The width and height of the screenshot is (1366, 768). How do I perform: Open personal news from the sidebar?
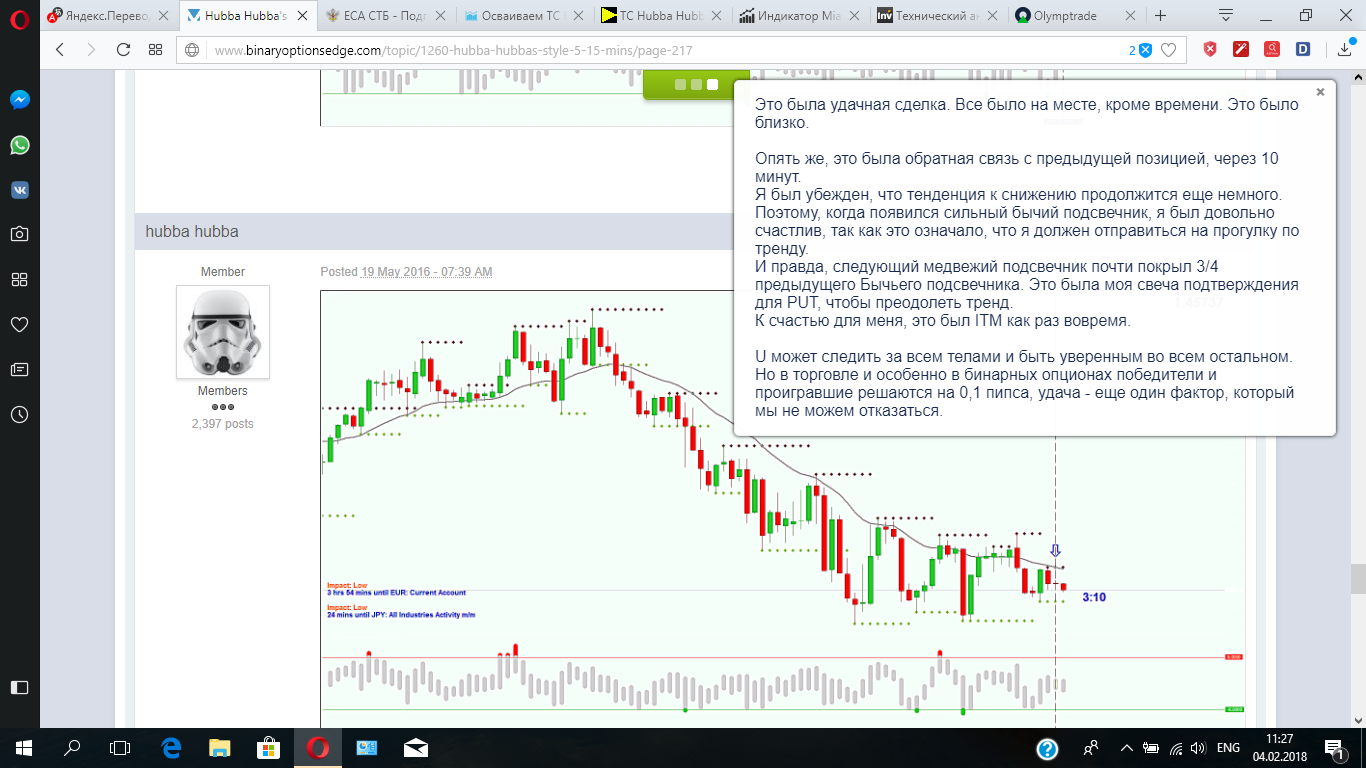[20, 369]
